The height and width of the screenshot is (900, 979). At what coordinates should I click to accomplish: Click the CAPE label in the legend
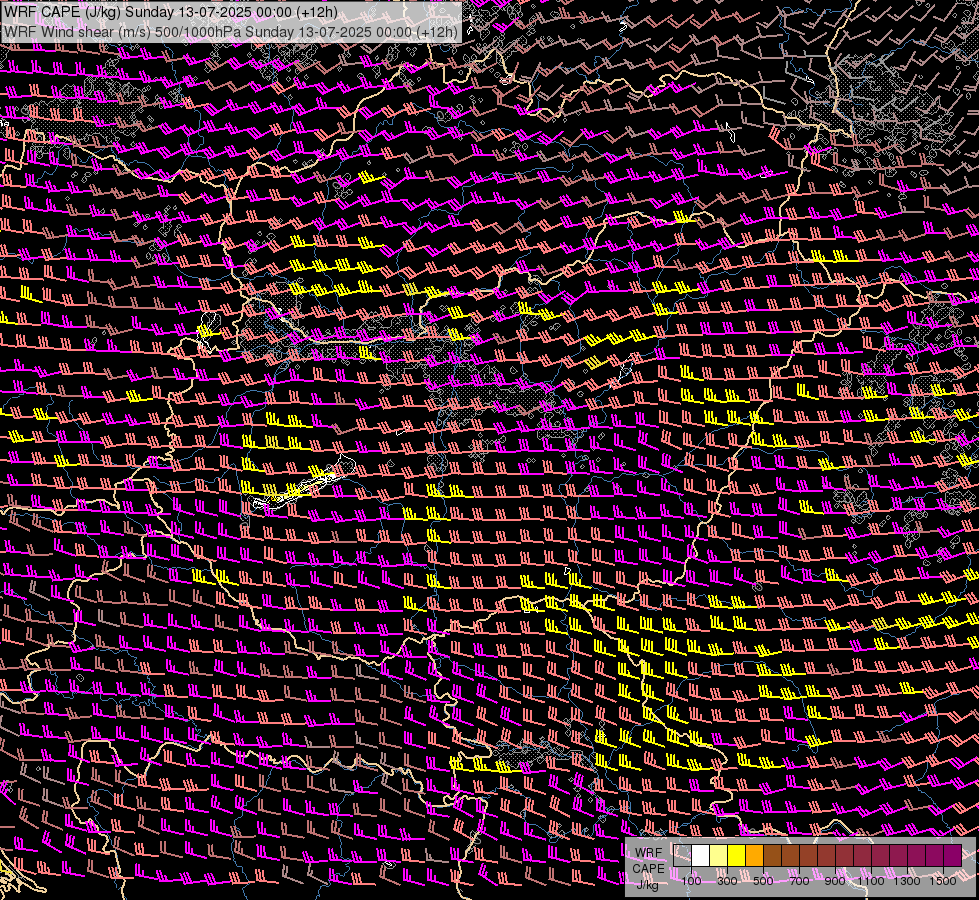pyautogui.click(x=649, y=869)
